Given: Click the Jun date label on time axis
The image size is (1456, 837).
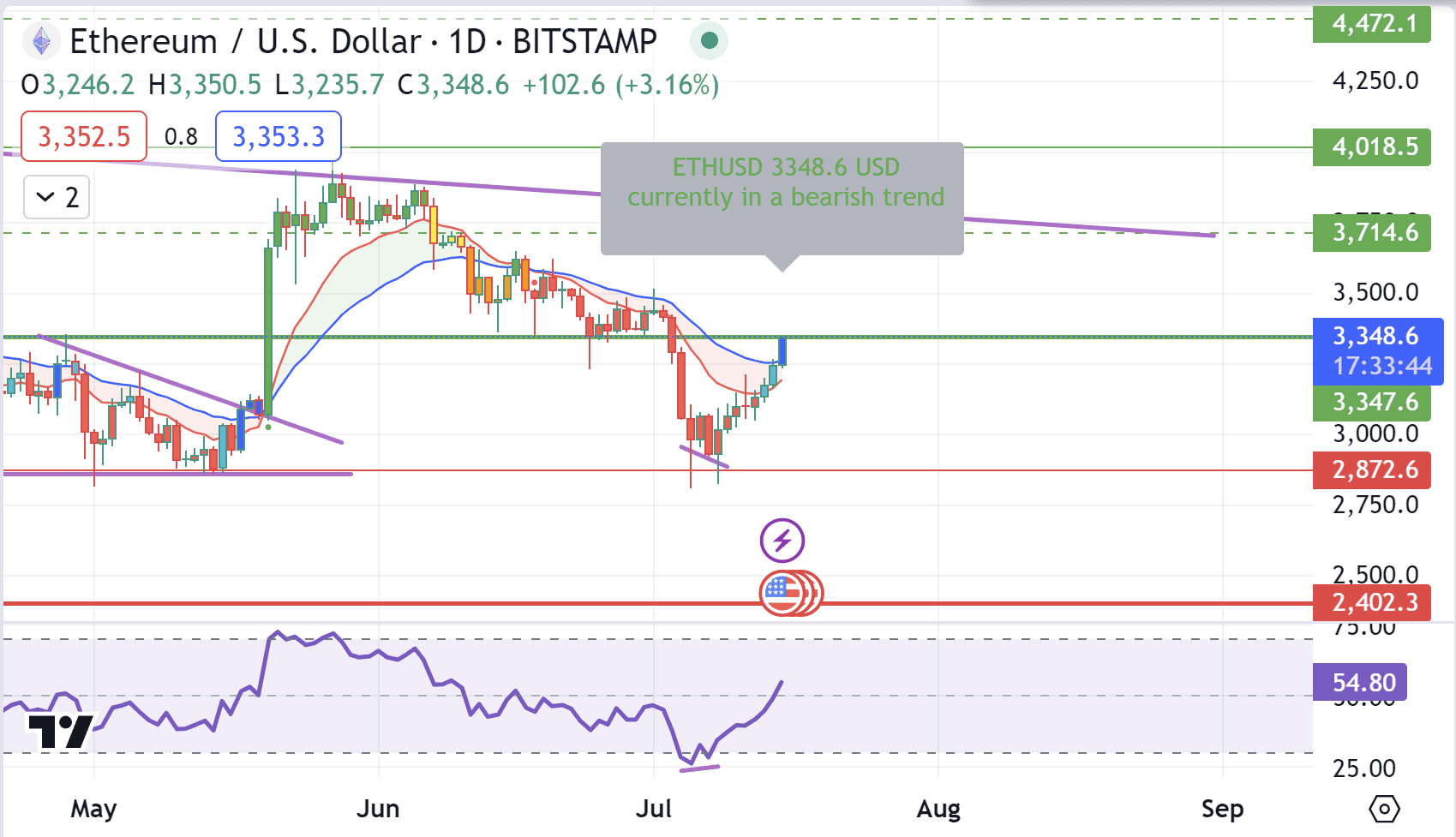Looking at the screenshot, I should [x=378, y=809].
